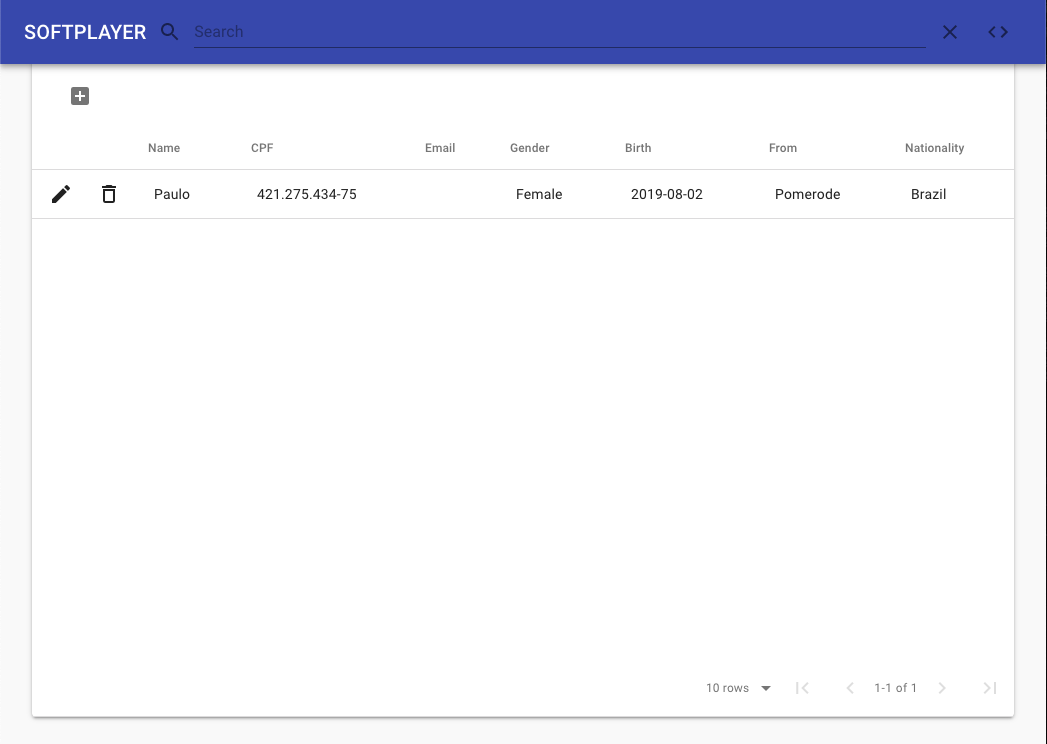Edit Paulo's row with the pencil icon
This screenshot has width=1047, height=744.
click(x=61, y=194)
